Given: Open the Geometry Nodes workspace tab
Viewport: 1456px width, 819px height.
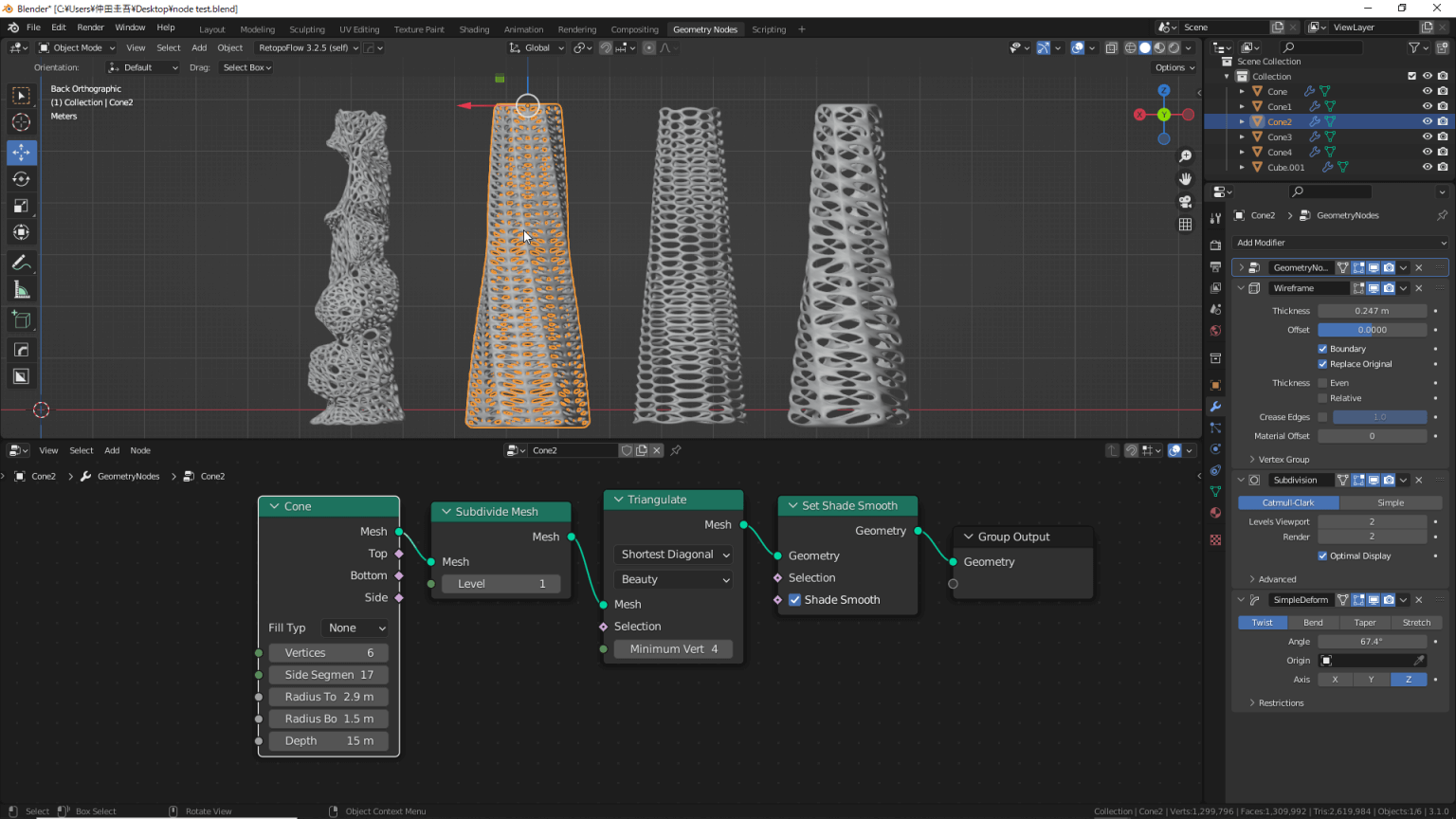Looking at the screenshot, I should [x=705, y=28].
